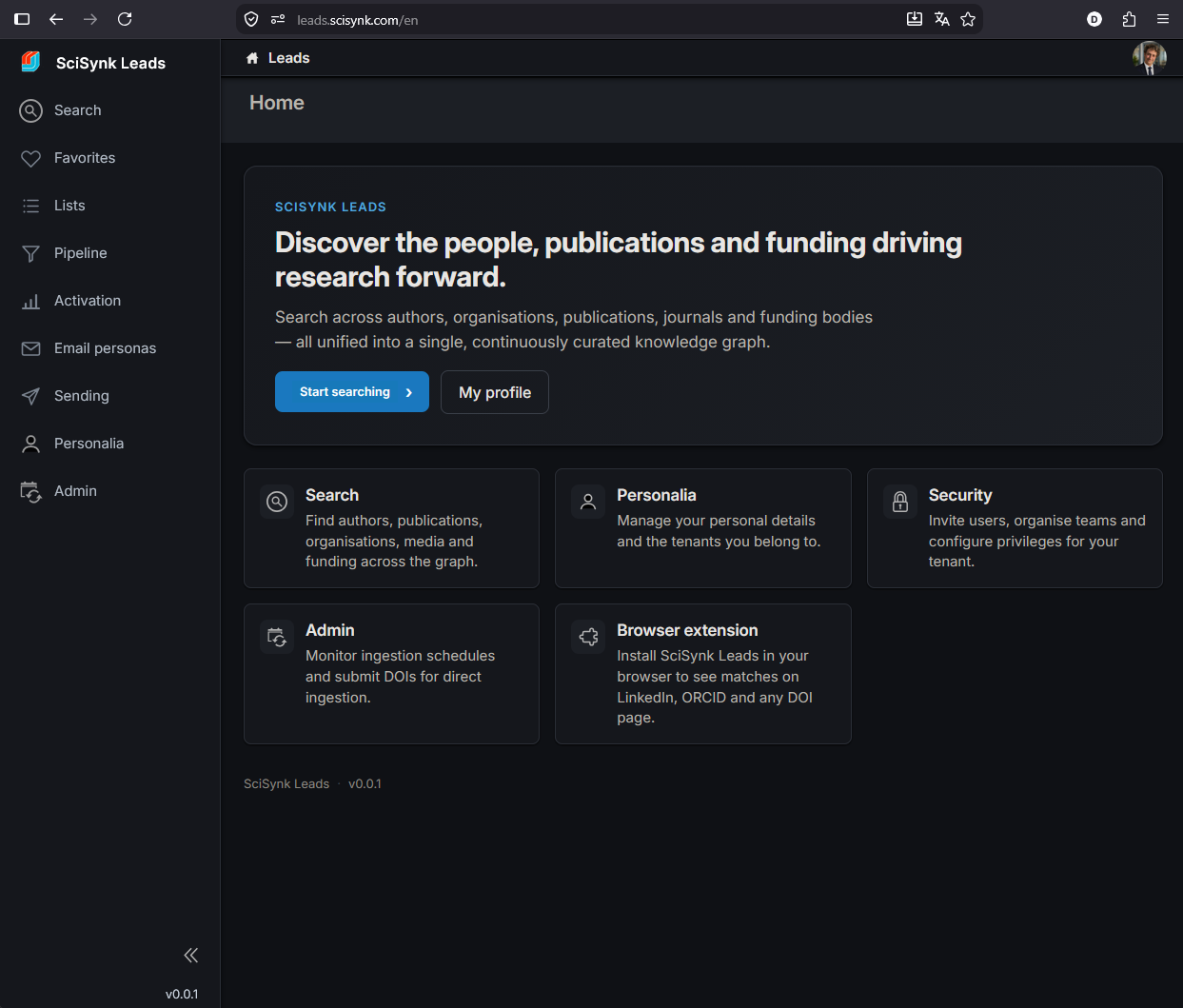
Task: Open Pipeline via the funnel icon
Action: [31, 253]
